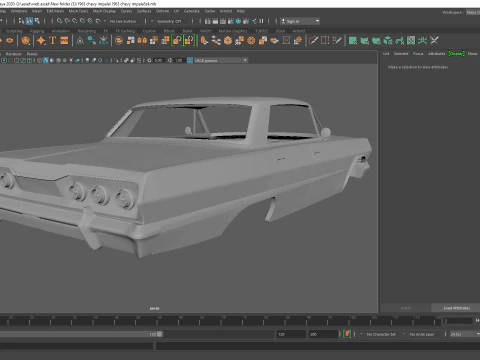This screenshot has width=480, height=360.
Task: Open the Arnold menu
Action: [226, 11]
